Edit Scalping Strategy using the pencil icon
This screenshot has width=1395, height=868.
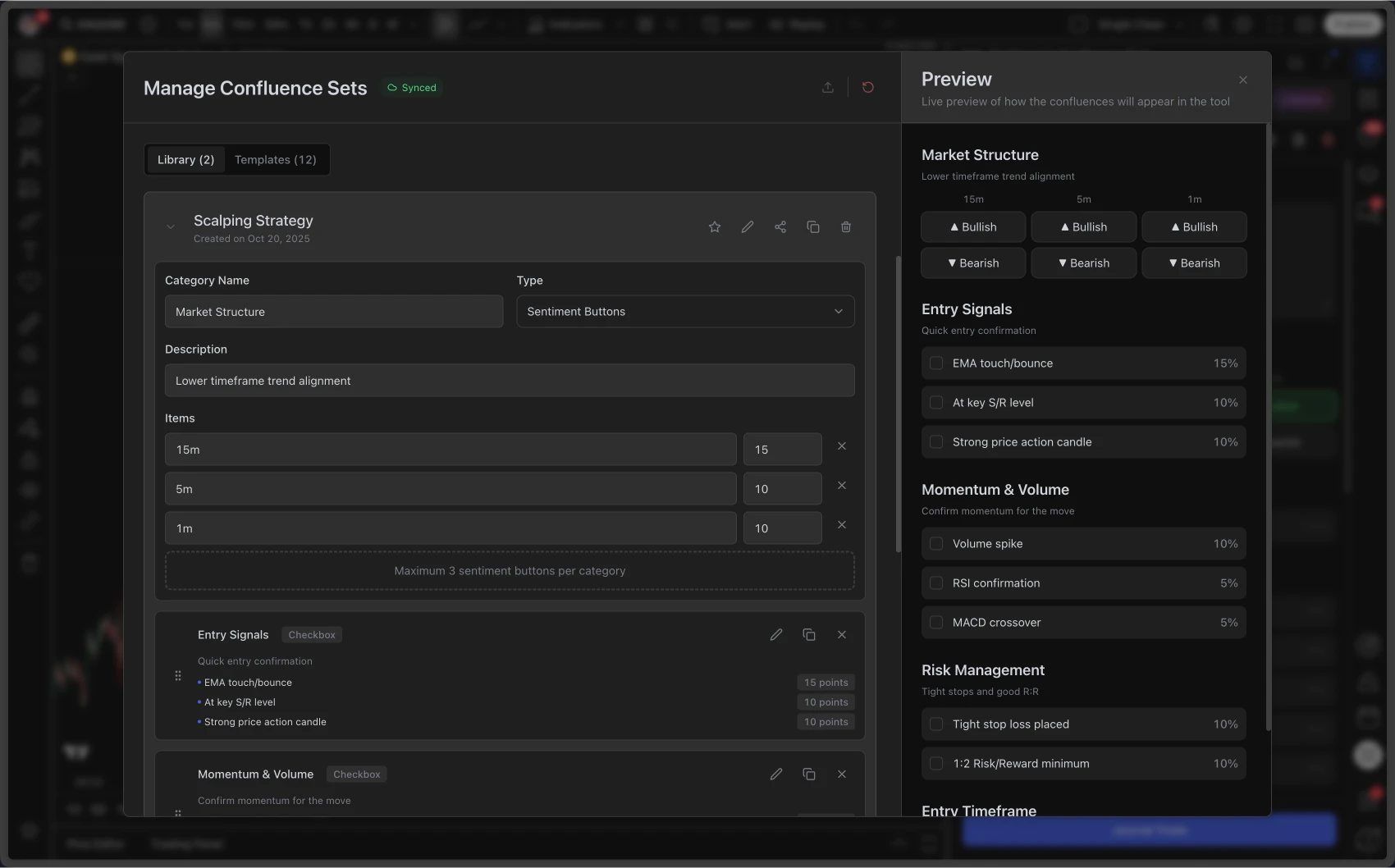point(748,226)
